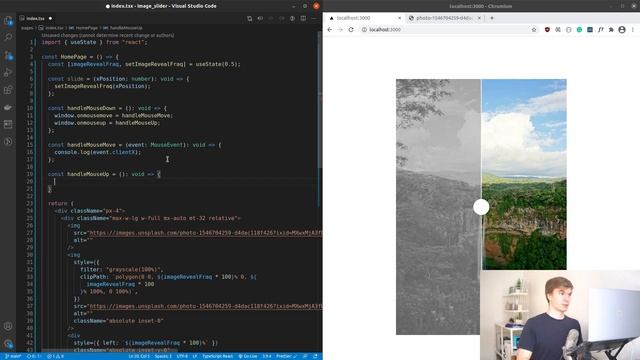The image size is (640, 360).
Task: Click the Open Changes icon in editor toolbar
Action: 249,18
